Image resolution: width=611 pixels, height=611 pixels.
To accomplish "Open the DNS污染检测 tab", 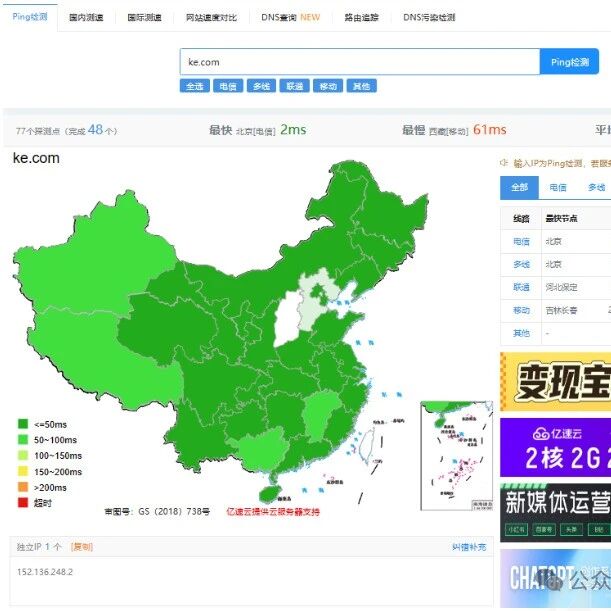I will 429,18.
